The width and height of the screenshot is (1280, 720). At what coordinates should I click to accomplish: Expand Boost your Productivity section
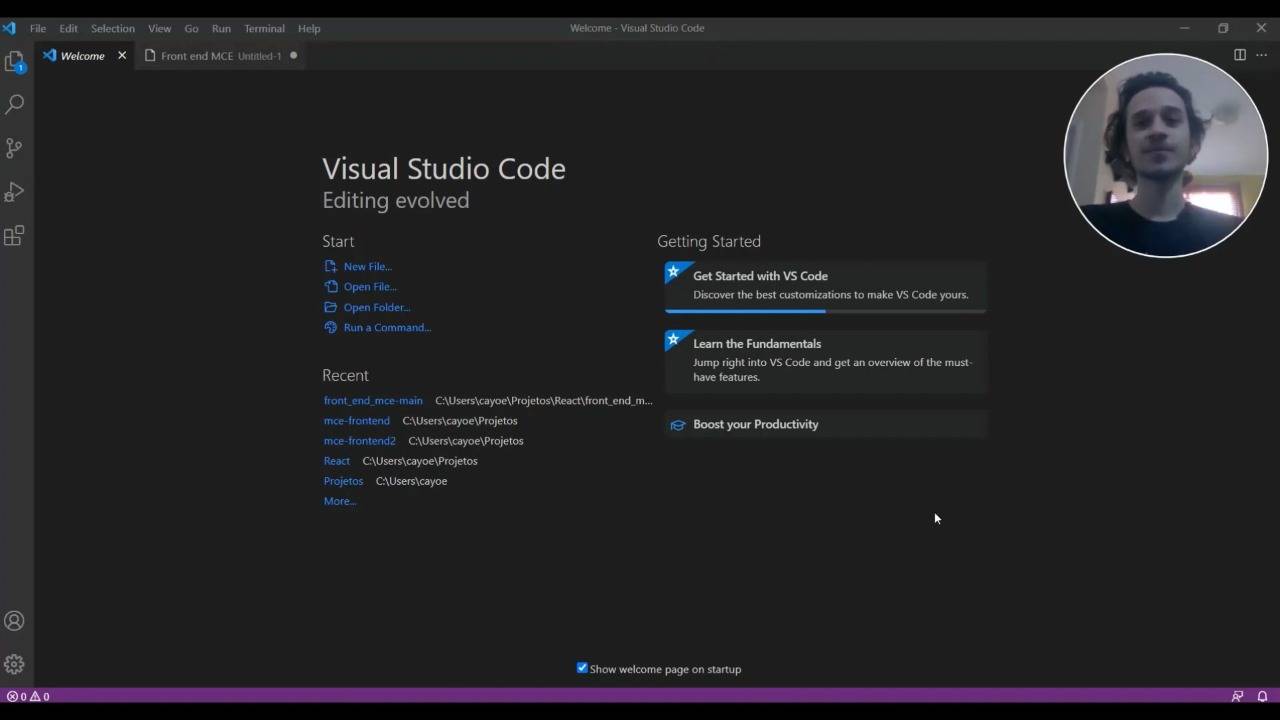pos(755,424)
